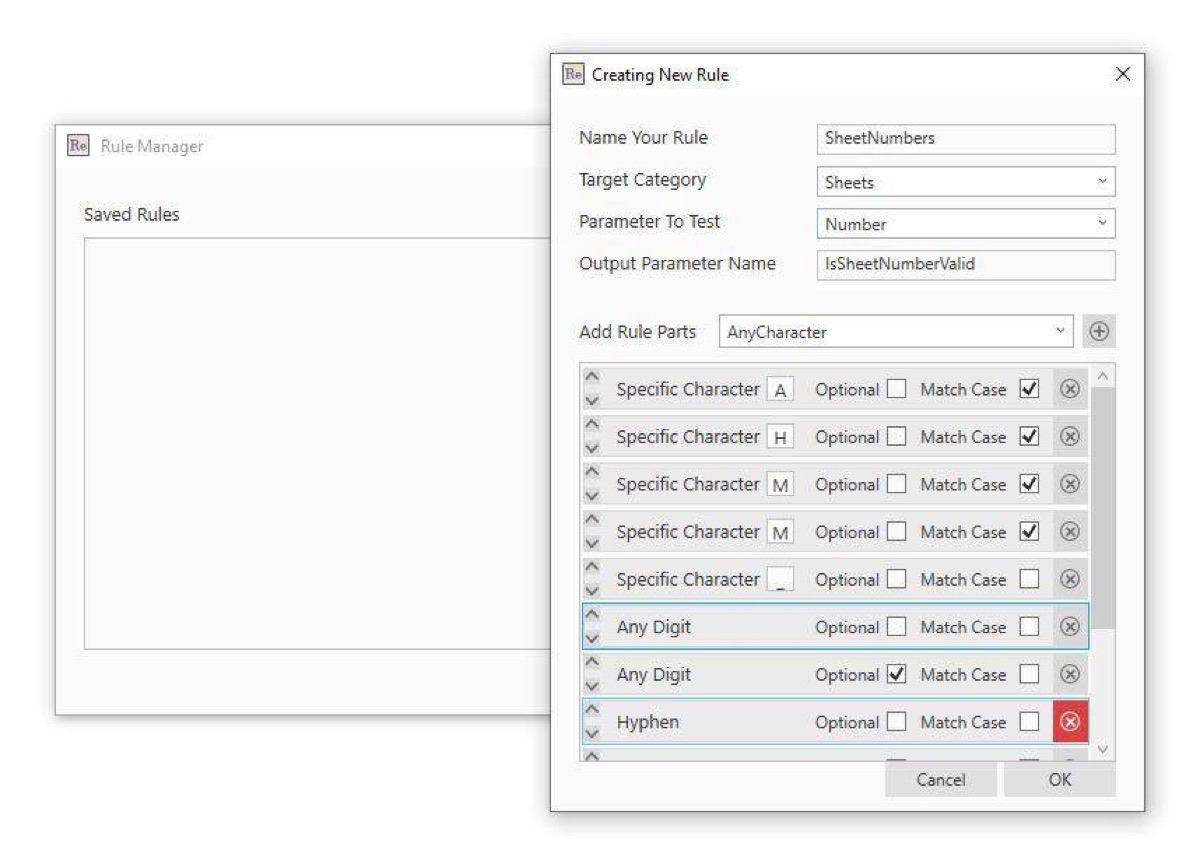This screenshot has width=1200, height=865.
Task: Click the Re icon in Rule Manager title
Action: 77,146
